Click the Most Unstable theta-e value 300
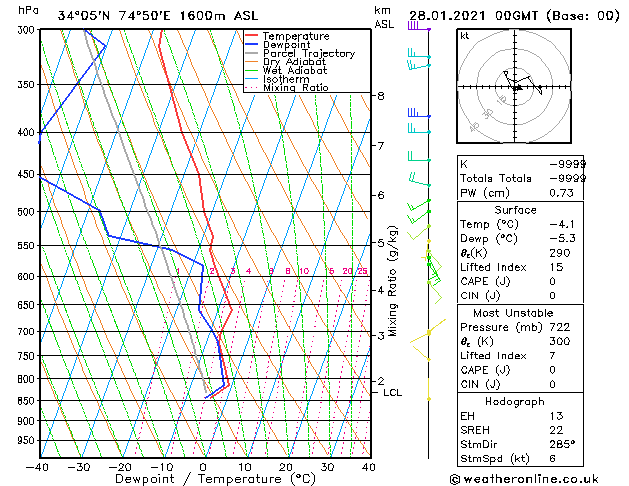 coord(560,341)
